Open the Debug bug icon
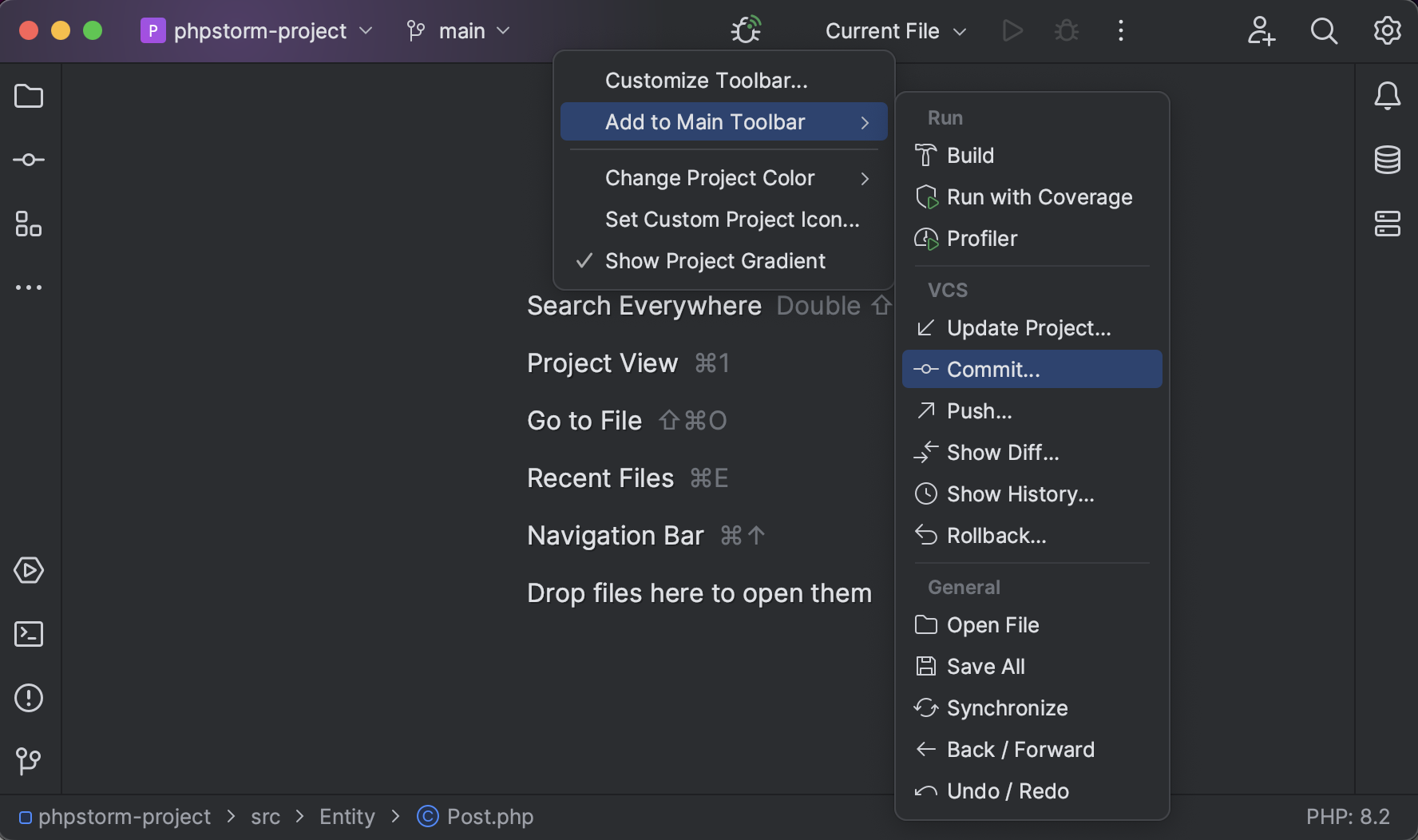The width and height of the screenshot is (1418, 840). pyautogui.click(x=1066, y=31)
